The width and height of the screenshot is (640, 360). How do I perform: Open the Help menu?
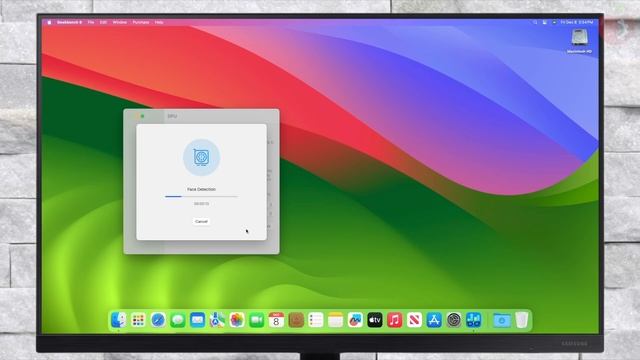coord(159,22)
